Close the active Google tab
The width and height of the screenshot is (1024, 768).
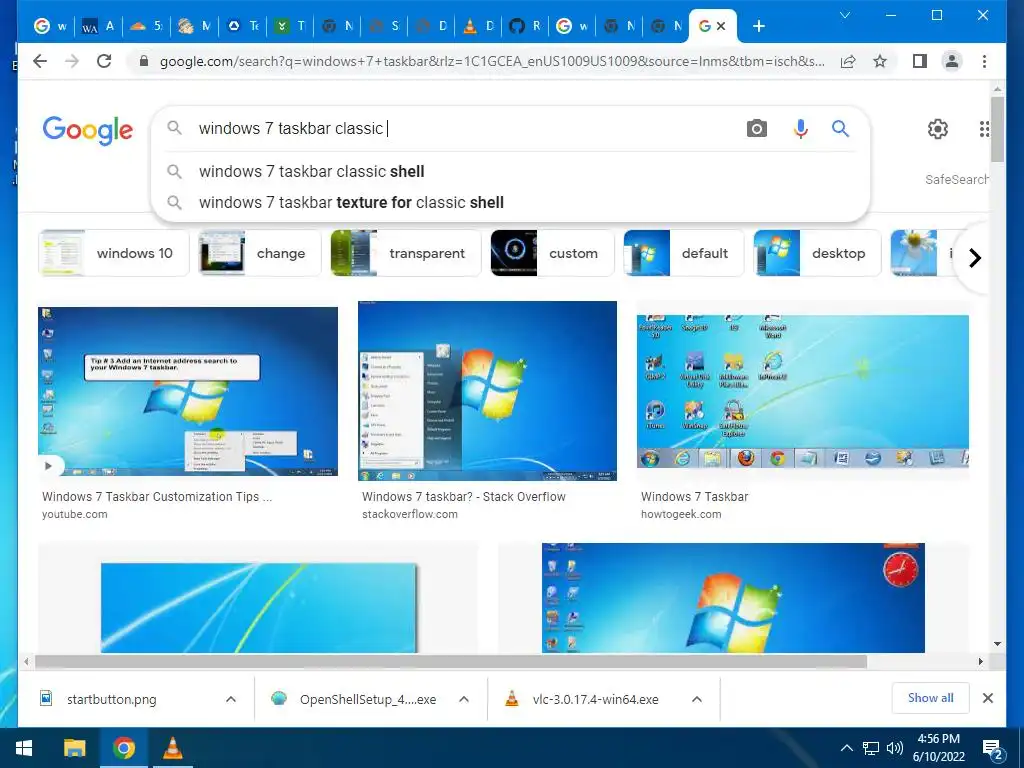point(721,26)
